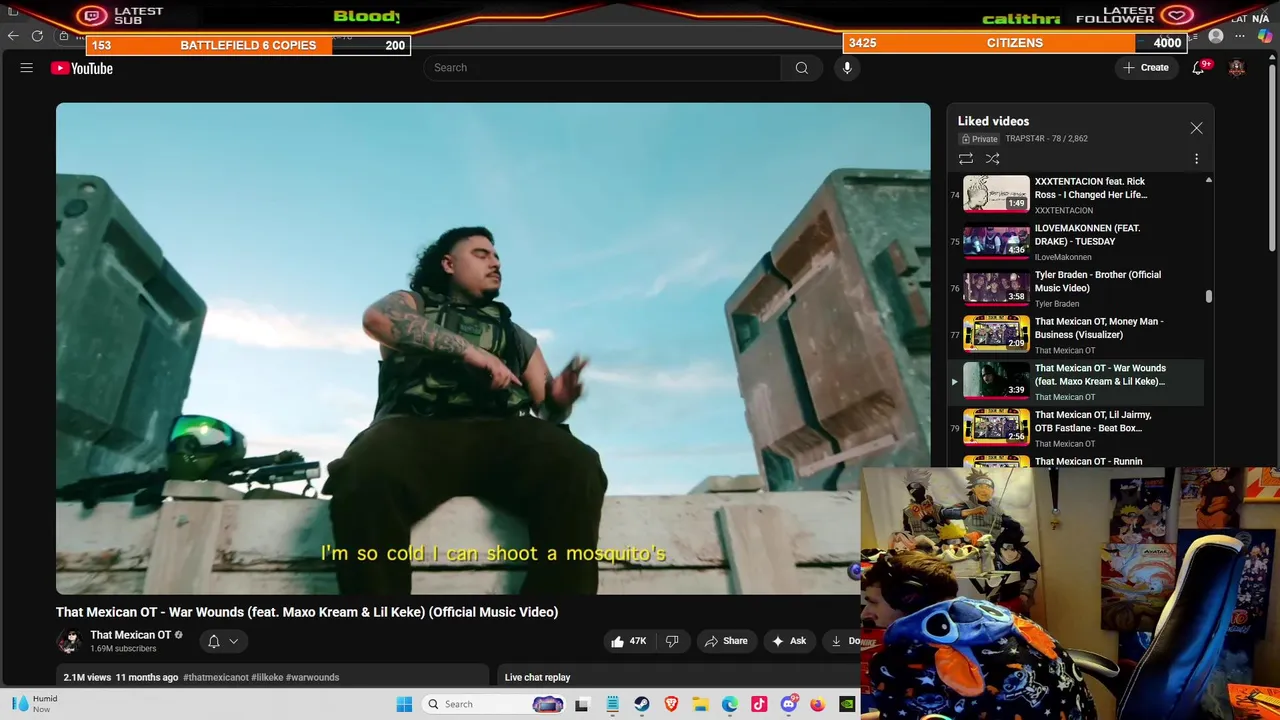Click the #warwounds hashtag

(312, 677)
